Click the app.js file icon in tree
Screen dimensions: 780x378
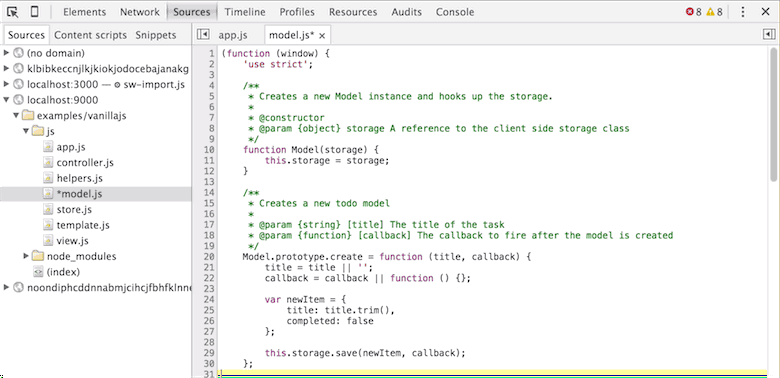point(48,147)
